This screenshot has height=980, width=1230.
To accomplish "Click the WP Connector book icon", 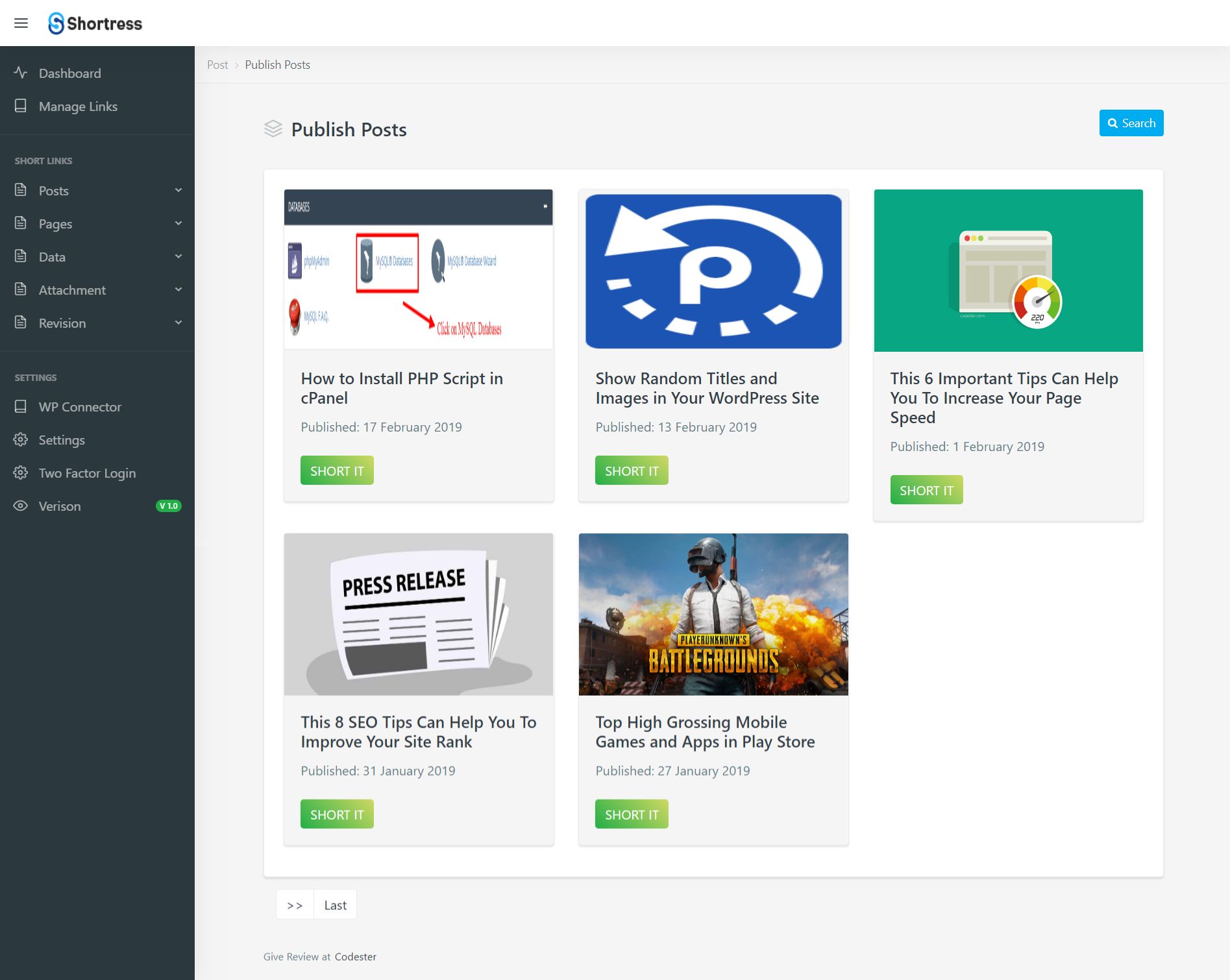I will 21,406.
